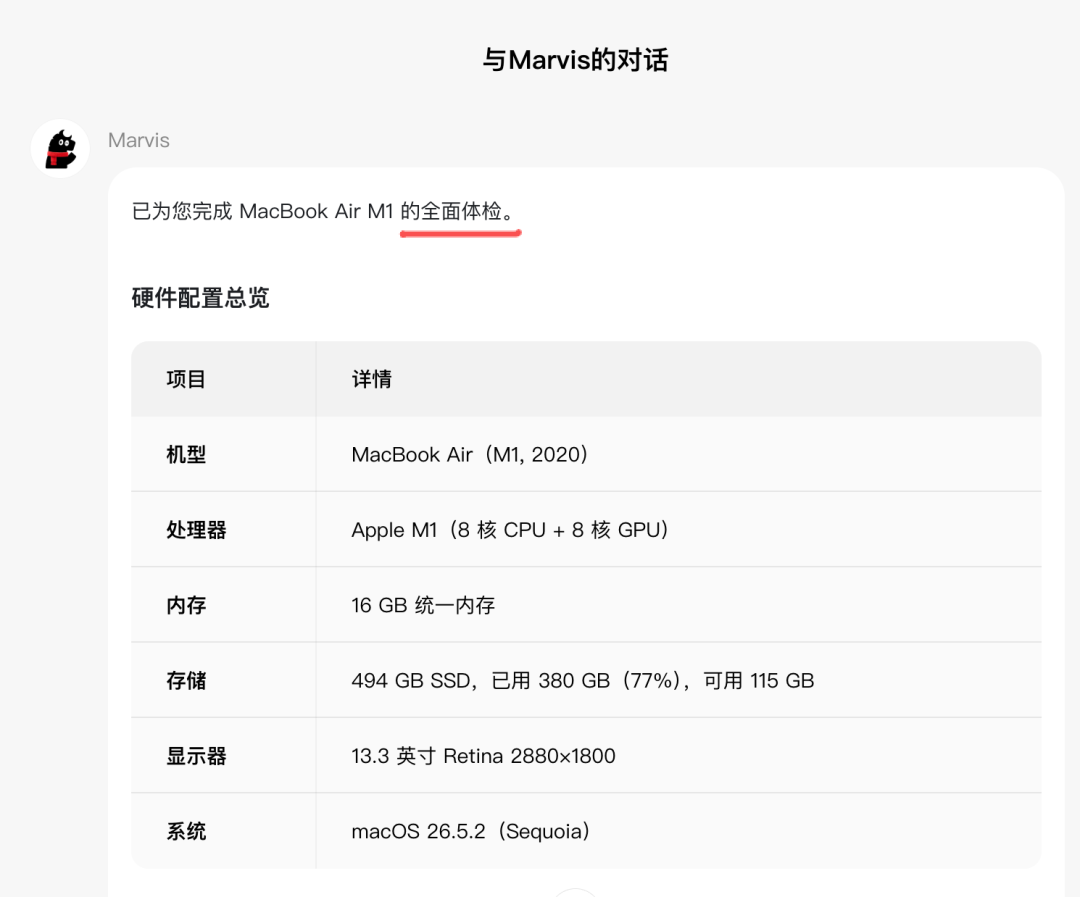Select macOS 26.5.2 (Sequoia) value
This screenshot has width=1080, height=897.
(x=471, y=831)
